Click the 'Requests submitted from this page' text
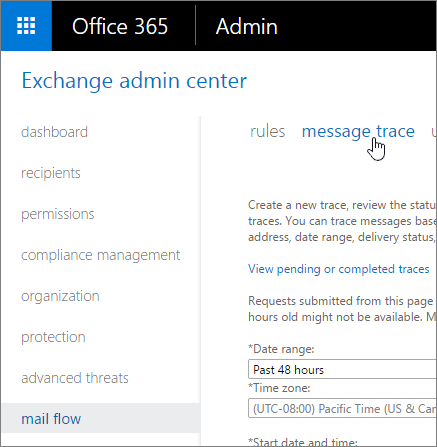This screenshot has height=447, width=437. coord(342,309)
